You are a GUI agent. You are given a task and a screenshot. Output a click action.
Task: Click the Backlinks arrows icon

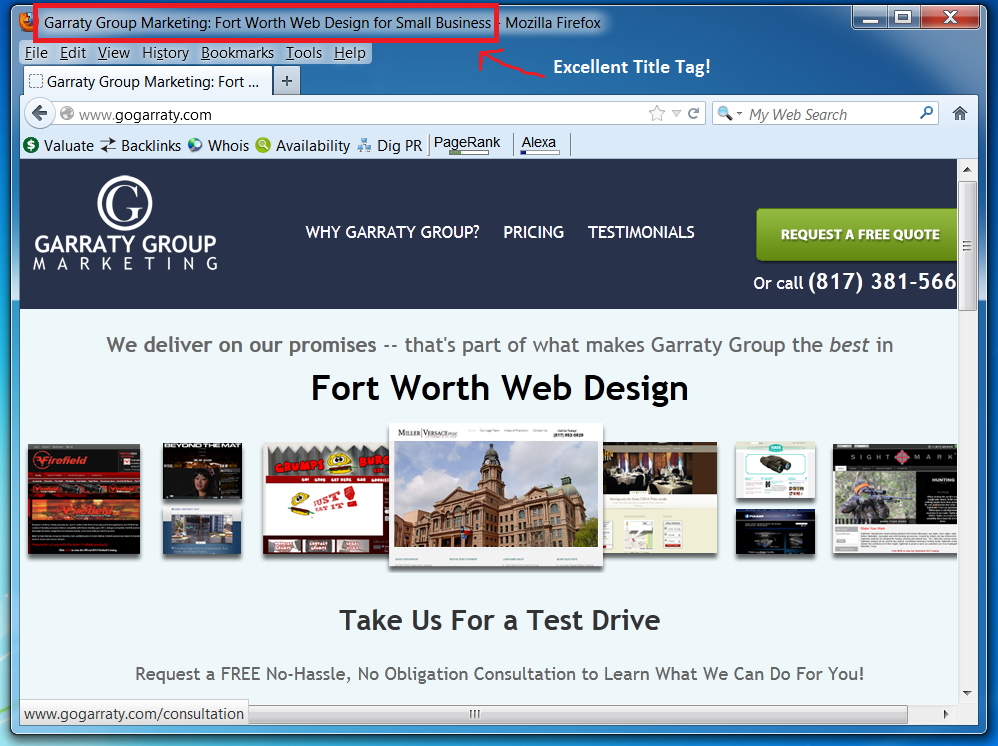coord(108,145)
